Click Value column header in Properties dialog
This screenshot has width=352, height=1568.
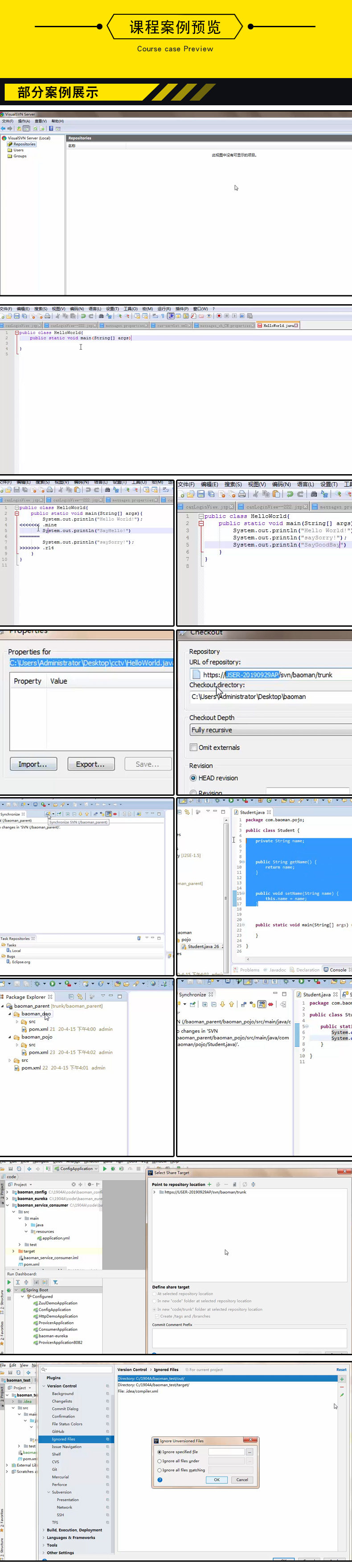click(59, 681)
